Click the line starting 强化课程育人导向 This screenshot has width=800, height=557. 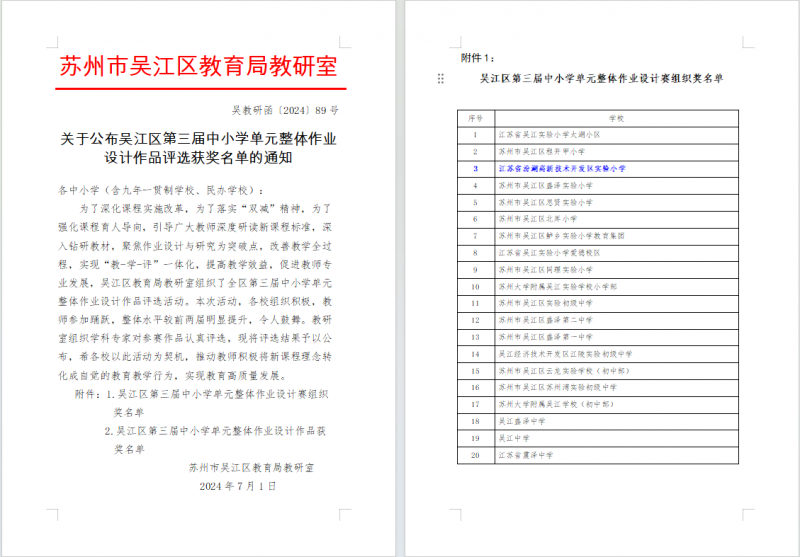[x=195, y=227]
